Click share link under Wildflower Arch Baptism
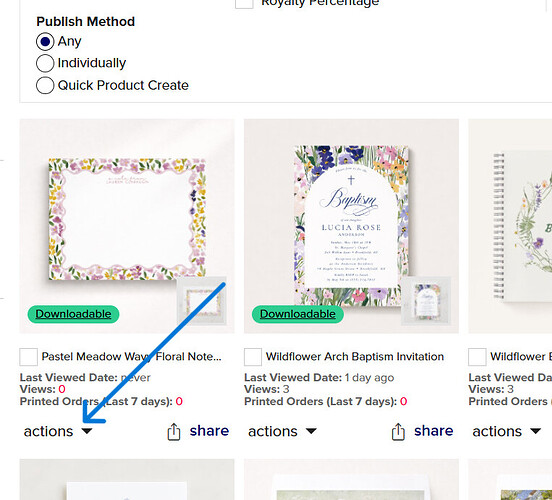The width and height of the screenshot is (552, 500). [x=434, y=431]
